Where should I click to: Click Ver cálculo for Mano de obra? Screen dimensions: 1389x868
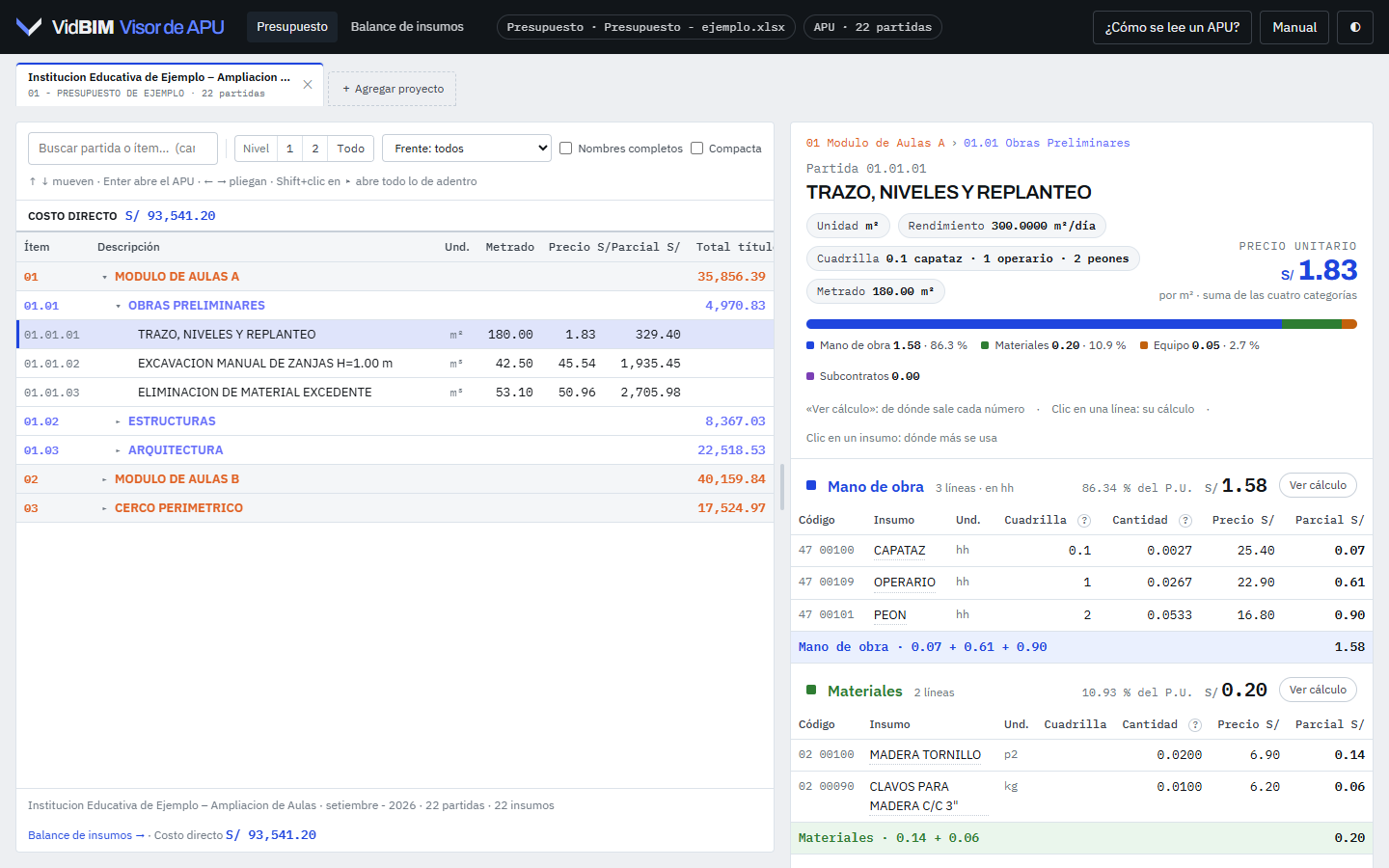pos(1318,485)
